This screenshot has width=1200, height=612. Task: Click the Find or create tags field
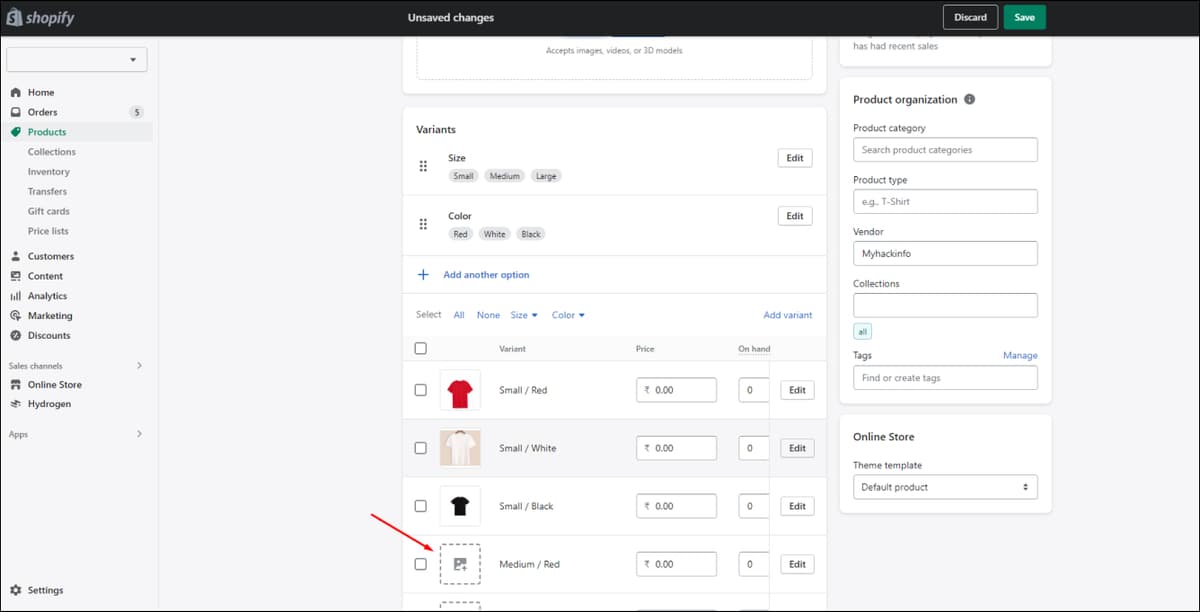[945, 378]
